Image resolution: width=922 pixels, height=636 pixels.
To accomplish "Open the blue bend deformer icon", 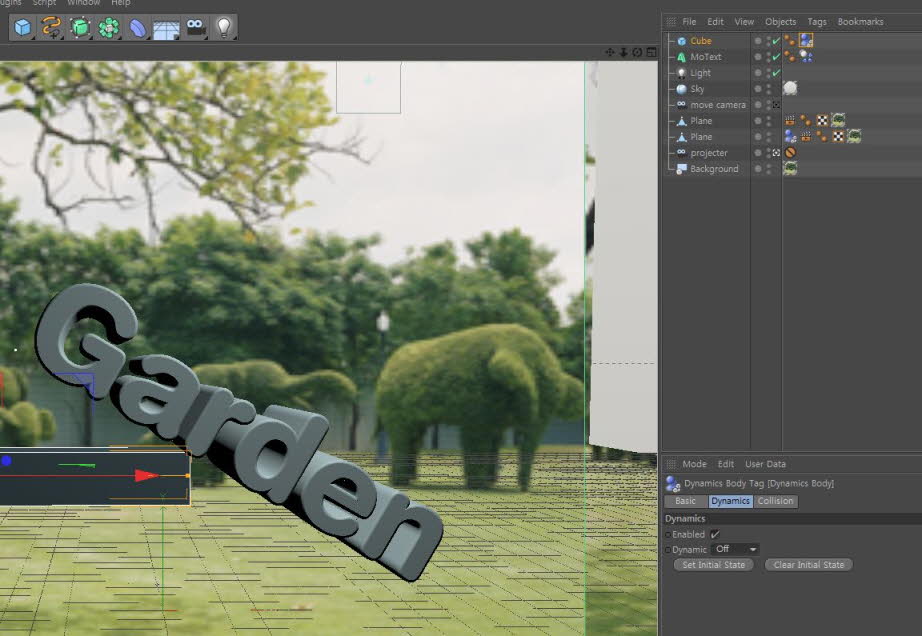I will [x=138, y=28].
